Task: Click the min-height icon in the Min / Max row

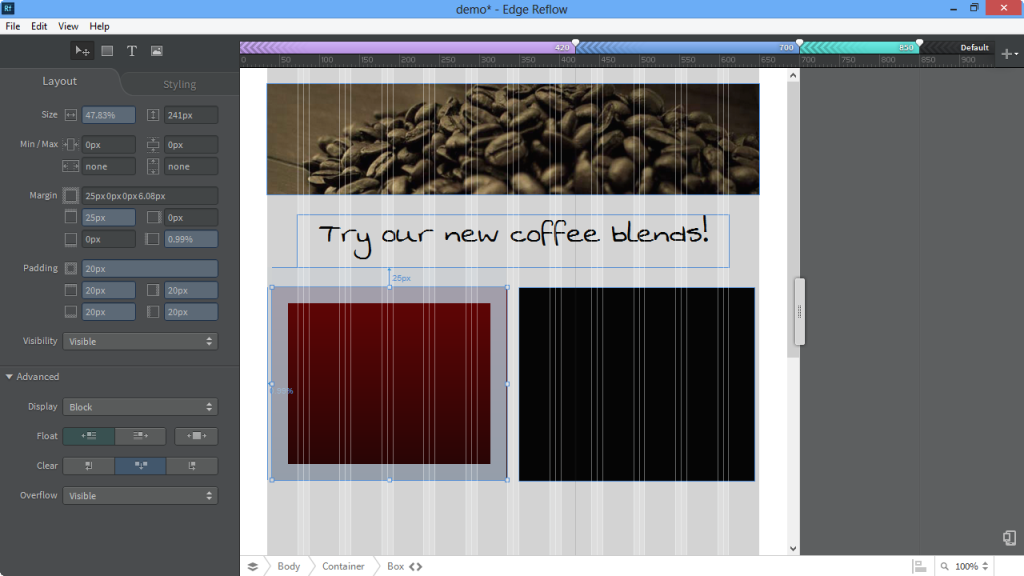Action: pos(153,144)
